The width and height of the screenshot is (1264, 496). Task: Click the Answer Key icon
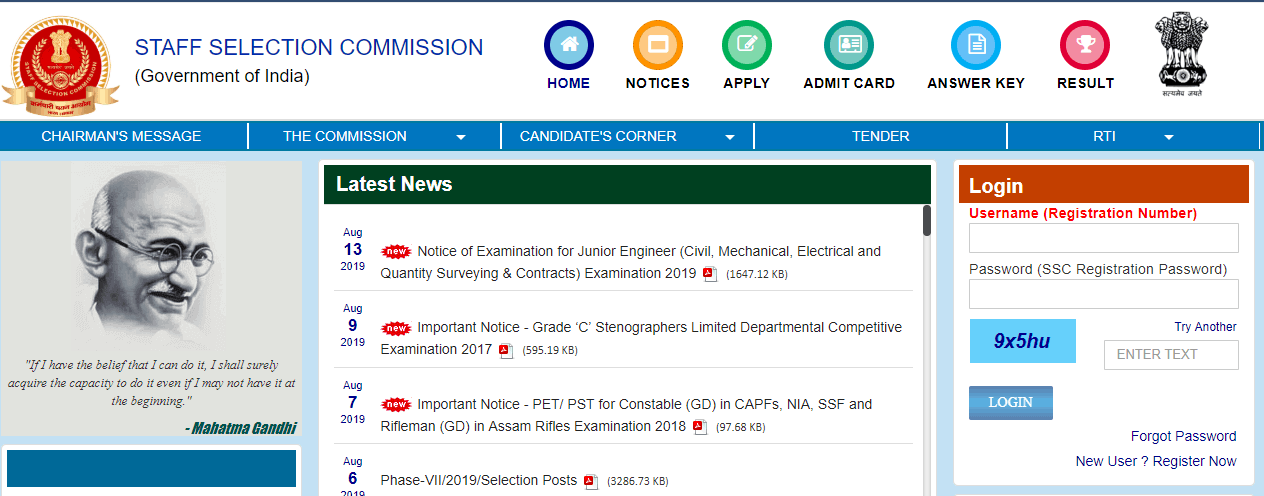(975, 45)
